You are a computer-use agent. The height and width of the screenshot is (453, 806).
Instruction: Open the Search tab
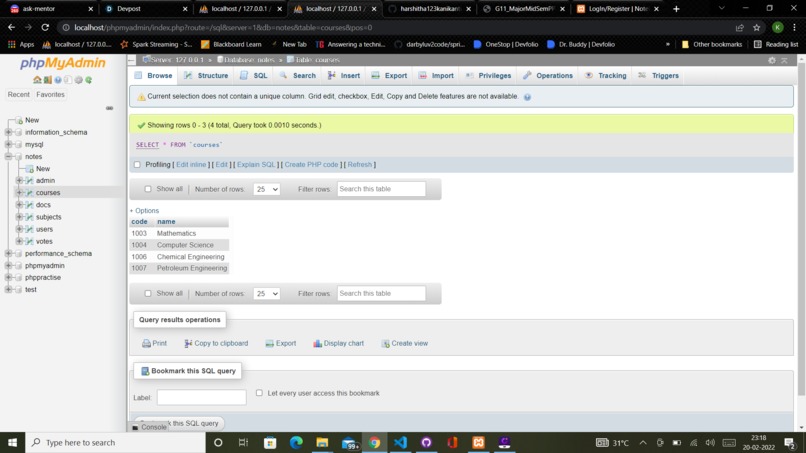pyautogui.click(x=298, y=76)
